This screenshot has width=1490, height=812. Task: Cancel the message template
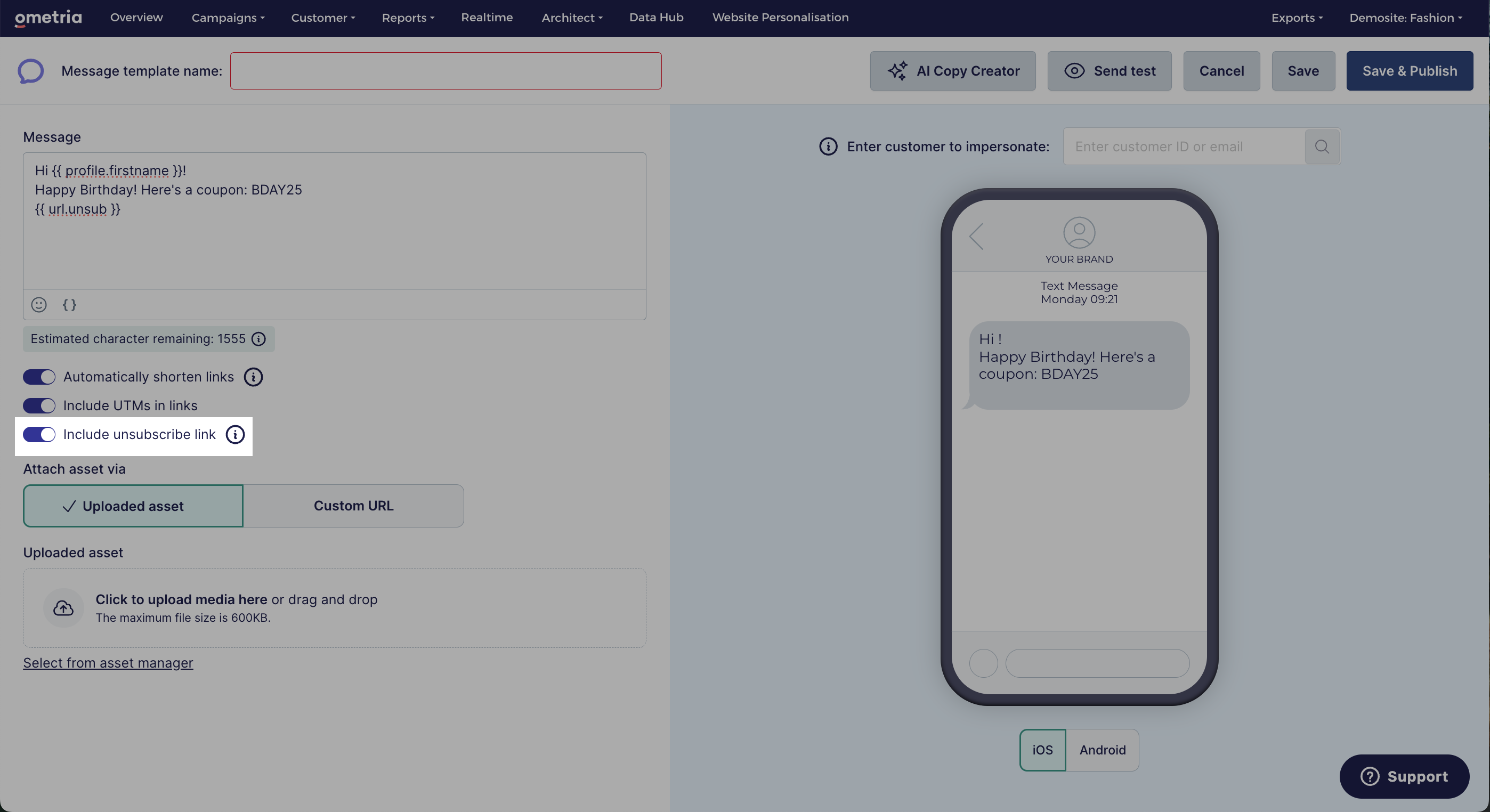(1221, 71)
